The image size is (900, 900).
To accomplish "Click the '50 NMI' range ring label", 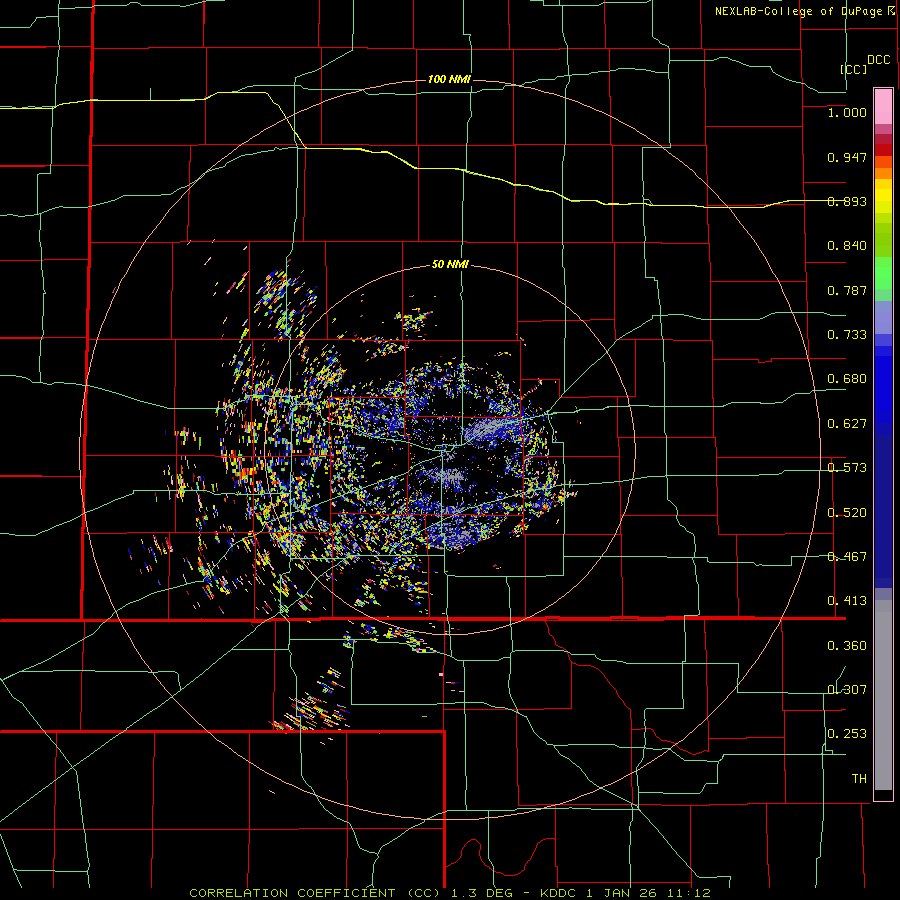I will pyautogui.click(x=450, y=264).
